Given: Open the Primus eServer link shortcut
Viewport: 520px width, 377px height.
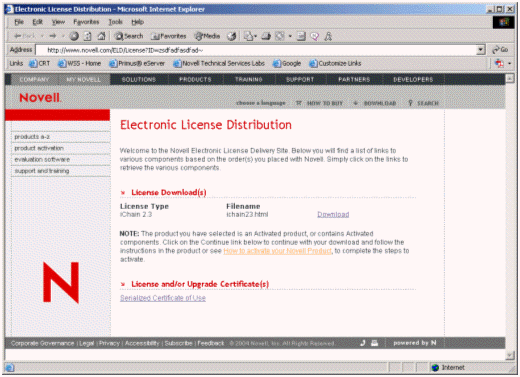Looking at the screenshot, I should 137,63.
